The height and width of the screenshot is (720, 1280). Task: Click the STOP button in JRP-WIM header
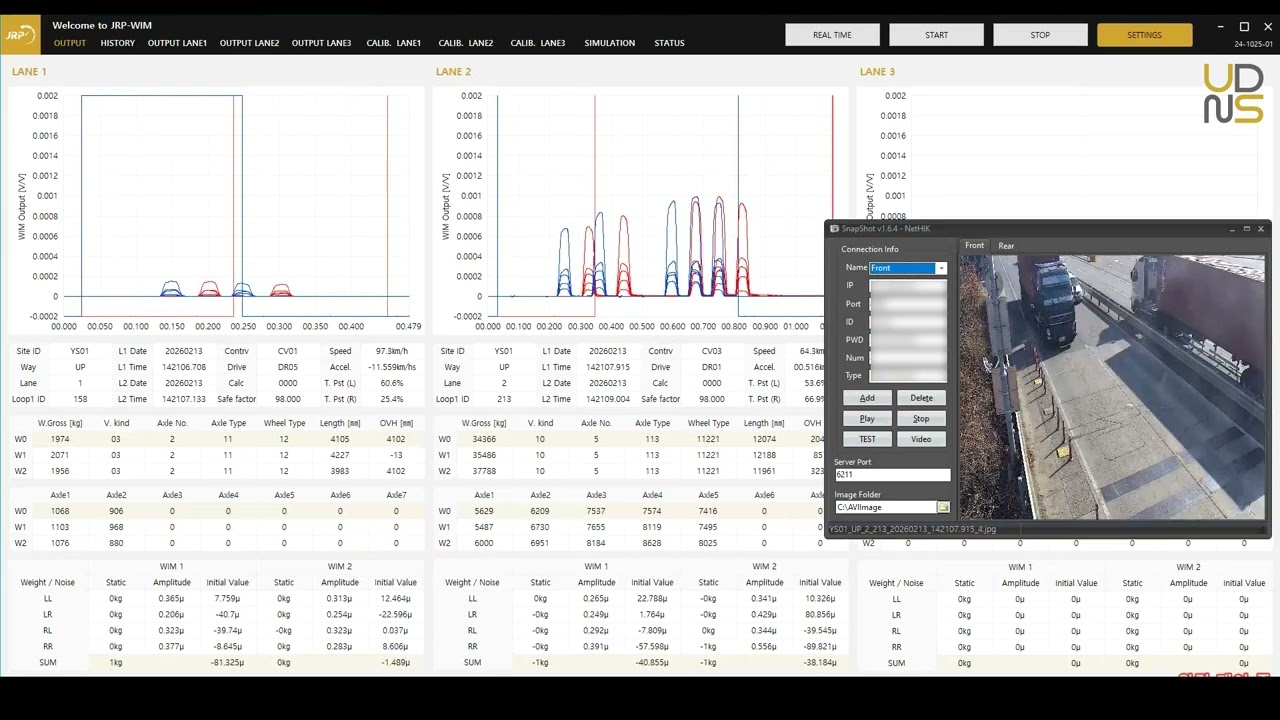click(x=1040, y=35)
